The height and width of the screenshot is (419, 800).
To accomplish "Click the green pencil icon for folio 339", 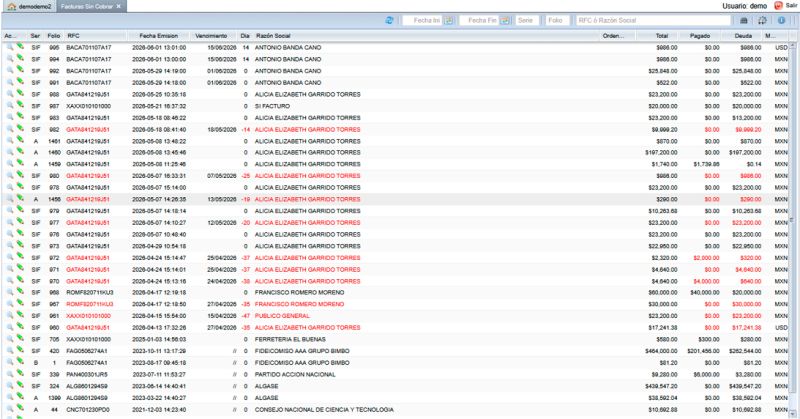I will [x=20, y=374].
